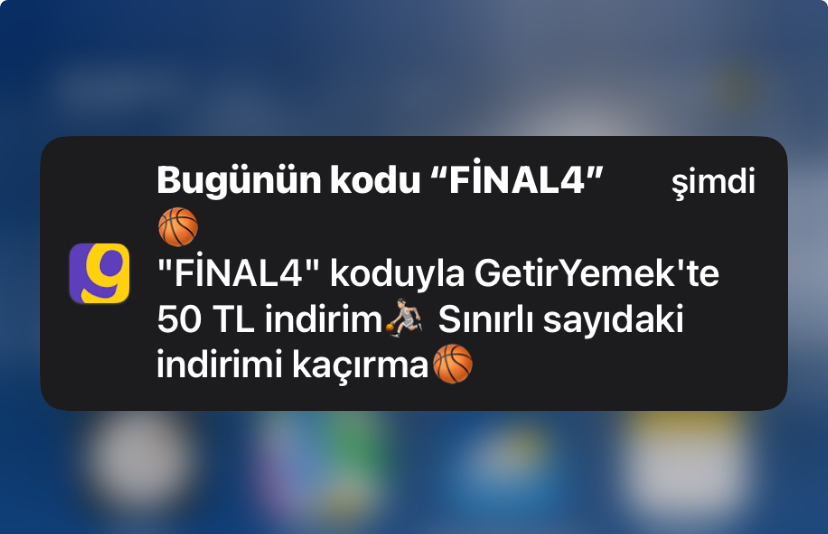
Task: Select the "FİNAL4" code in the title
Action: 518,180
